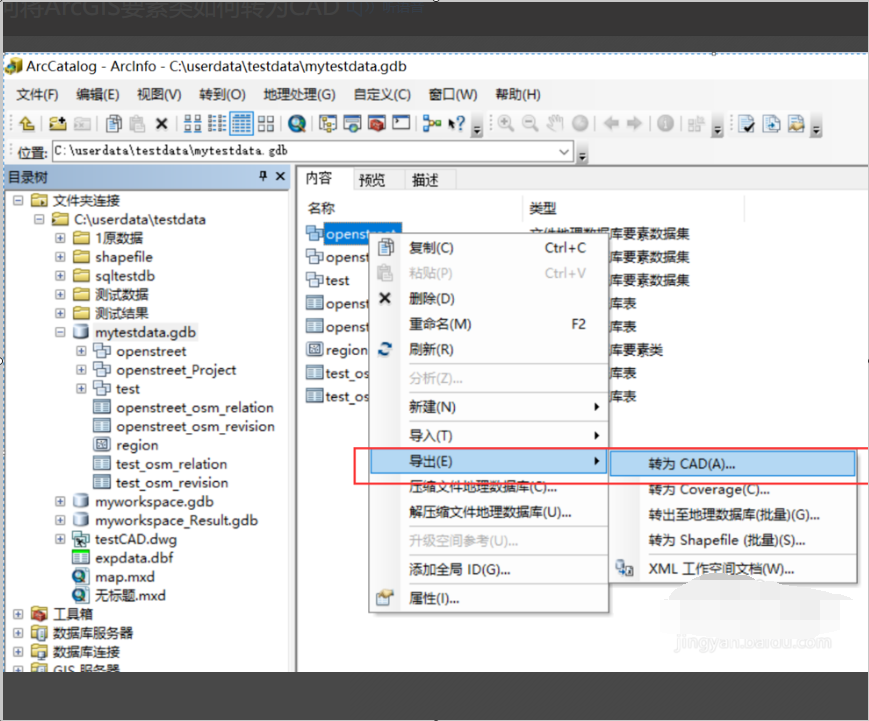Select 转为 Shapefile (批量)(S)... option
This screenshot has height=721, width=869.
(x=732, y=540)
